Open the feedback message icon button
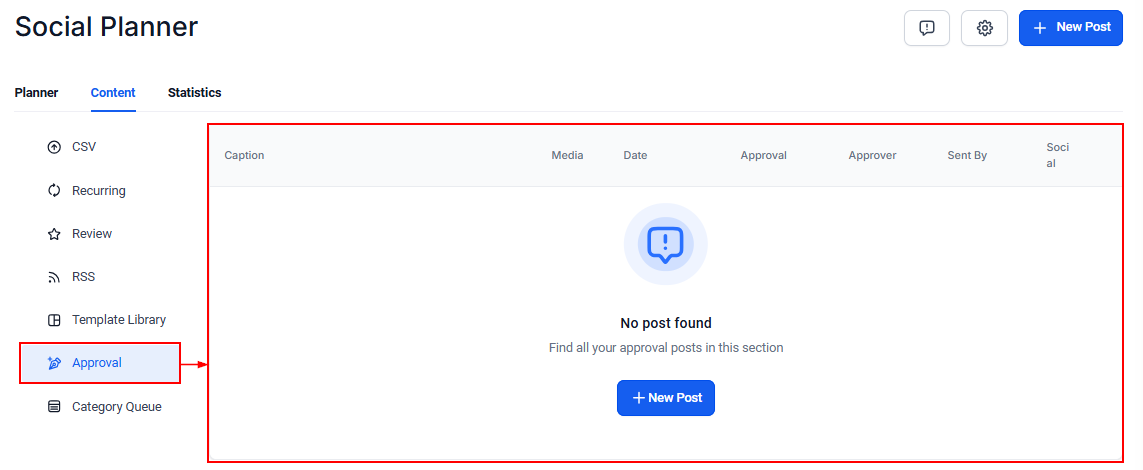The image size is (1143, 470). 927,28
